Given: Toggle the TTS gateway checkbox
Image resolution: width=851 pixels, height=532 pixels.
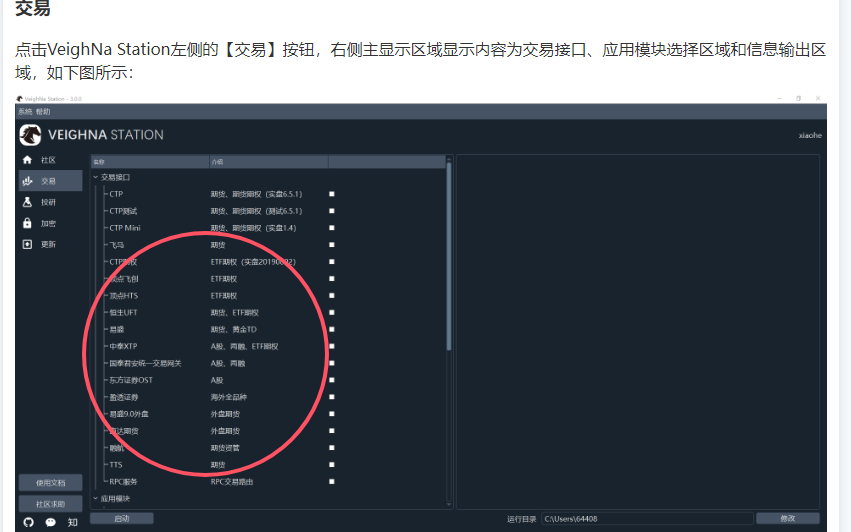Looking at the screenshot, I should (x=332, y=465).
